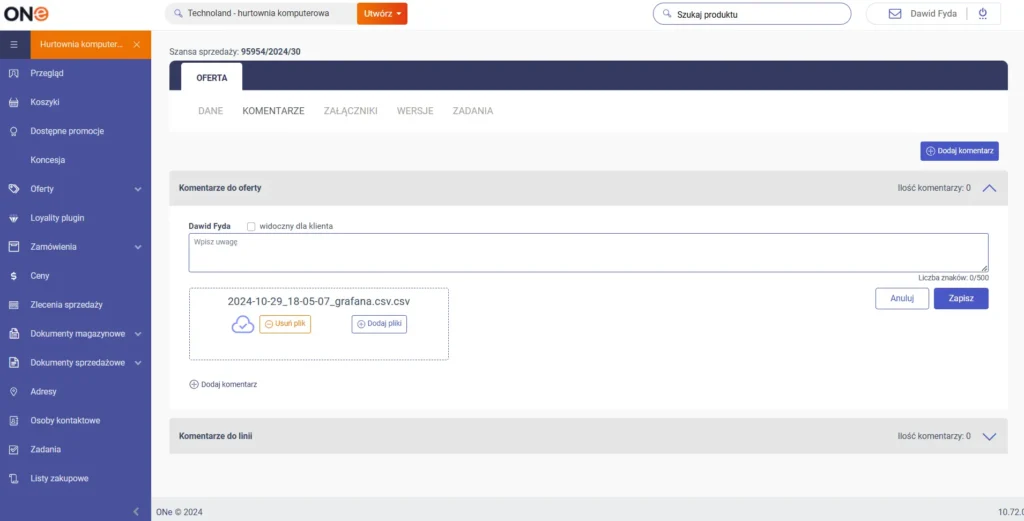The height and width of the screenshot is (521, 1024).
Task: Click the Ceny dollar icon
Action: [x=14, y=275]
